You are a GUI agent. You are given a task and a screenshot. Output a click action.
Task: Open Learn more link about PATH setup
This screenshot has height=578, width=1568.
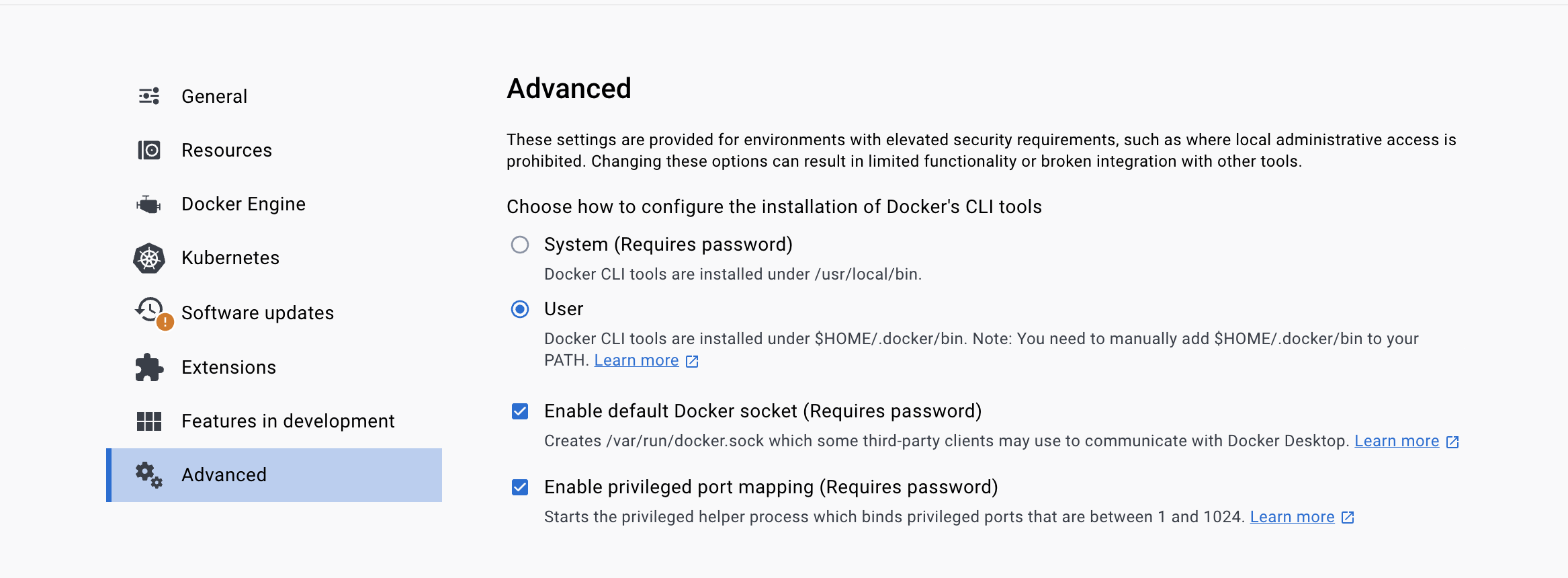(636, 361)
